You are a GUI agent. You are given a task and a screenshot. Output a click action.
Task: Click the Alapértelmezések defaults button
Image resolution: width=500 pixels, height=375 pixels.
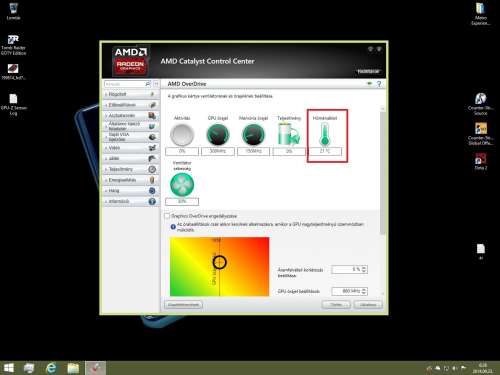coord(183,305)
